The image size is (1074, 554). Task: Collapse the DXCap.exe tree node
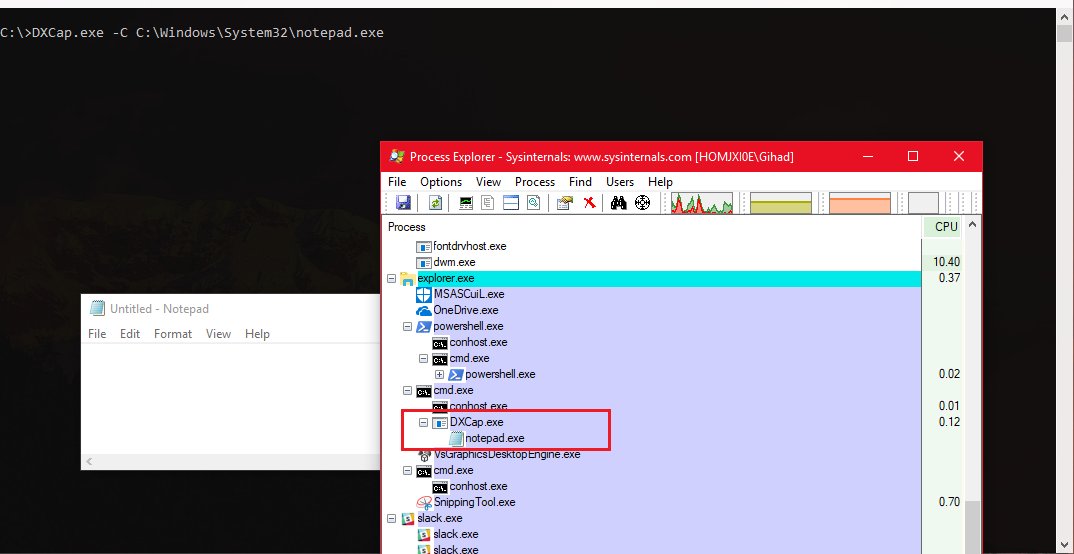423,423
